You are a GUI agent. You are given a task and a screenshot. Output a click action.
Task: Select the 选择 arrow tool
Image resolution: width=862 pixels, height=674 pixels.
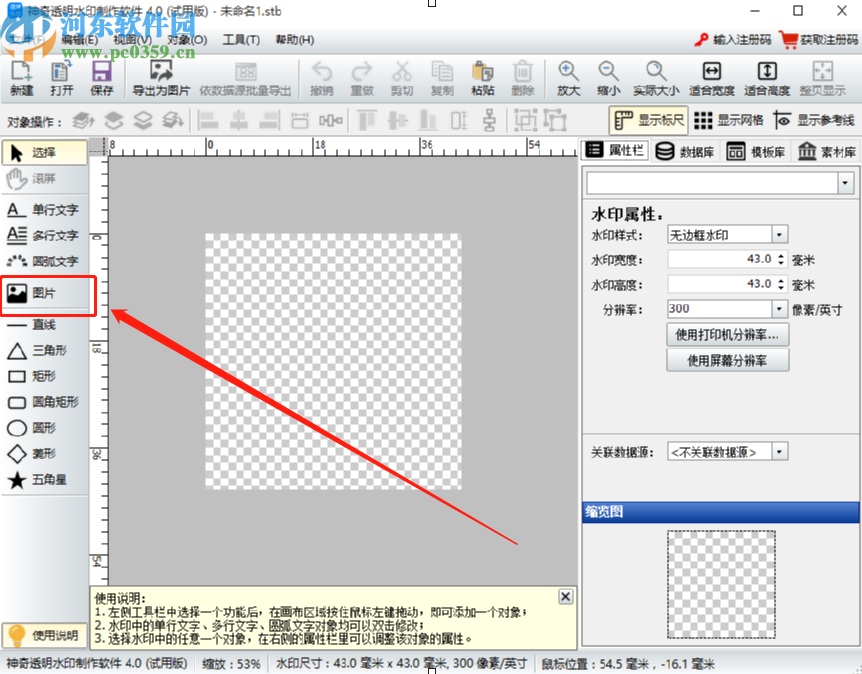[x=45, y=152]
